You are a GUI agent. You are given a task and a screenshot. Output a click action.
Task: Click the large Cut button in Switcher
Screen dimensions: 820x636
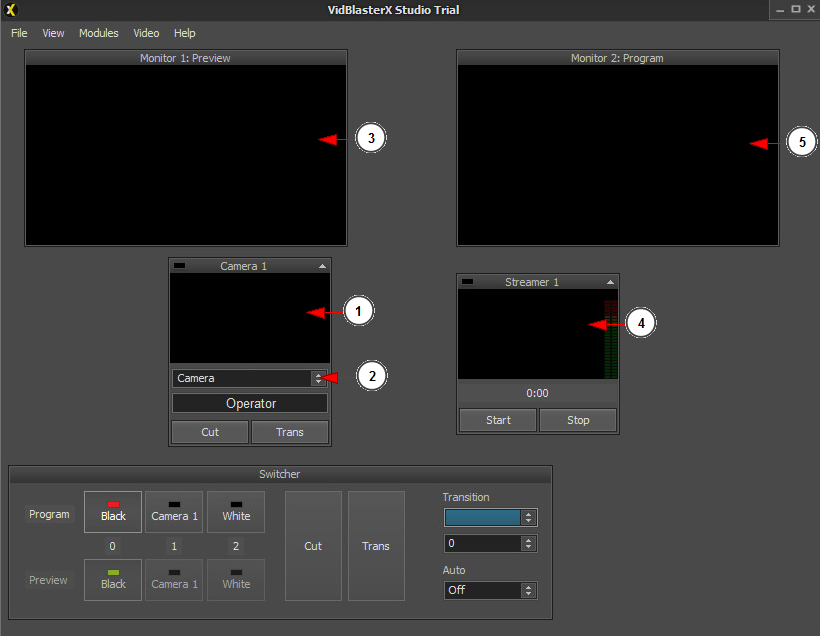pos(313,546)
